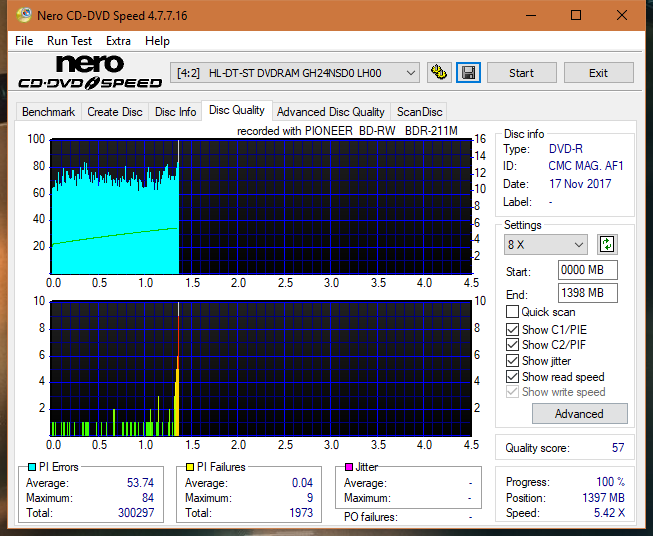Image resolution: width=653 pixels, height=536 pixels.
Task: Switch to the Benchmark tab
Action: coord(49,112)
